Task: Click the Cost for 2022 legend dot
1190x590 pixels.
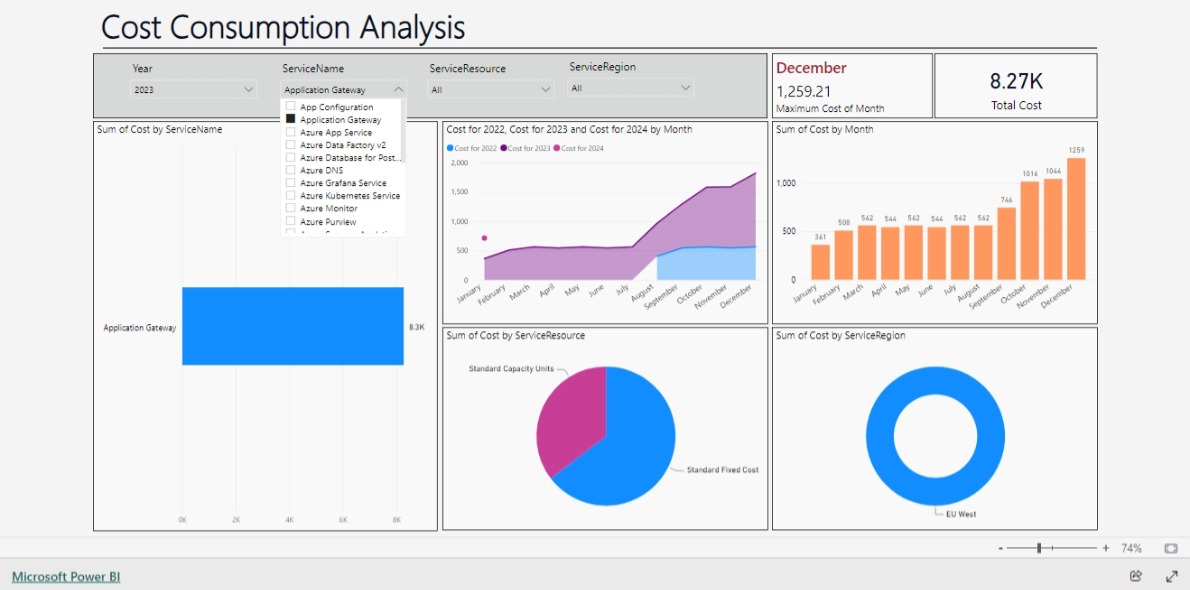Action: tap(450, 148)
